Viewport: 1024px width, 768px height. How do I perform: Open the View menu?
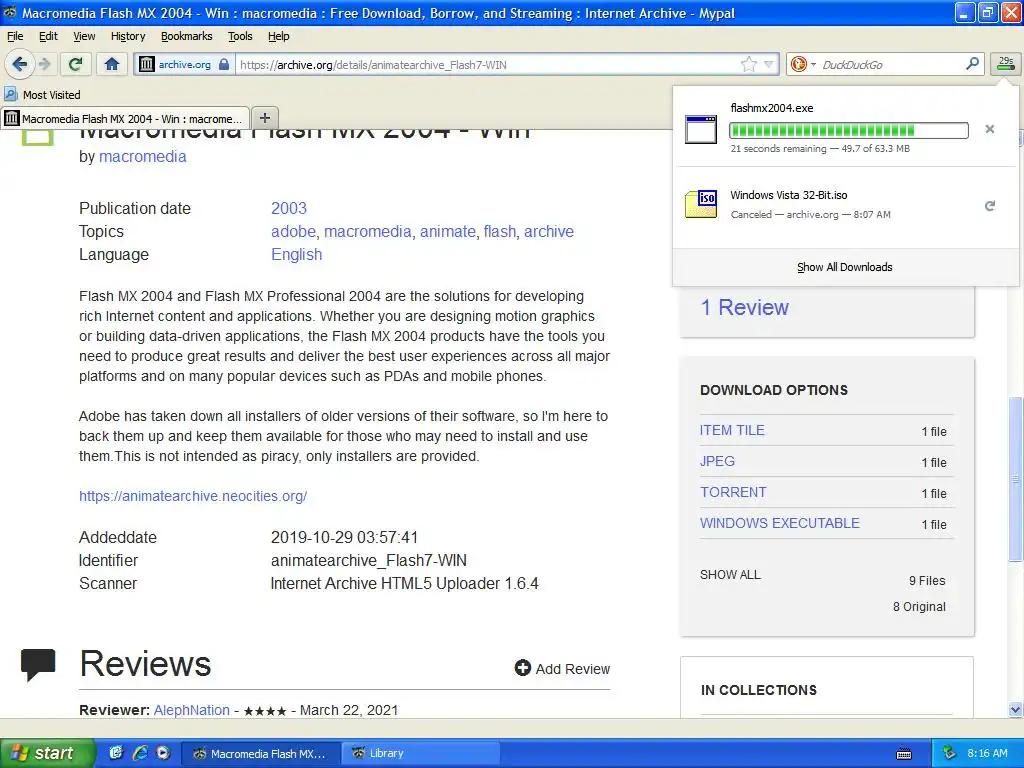84,36
